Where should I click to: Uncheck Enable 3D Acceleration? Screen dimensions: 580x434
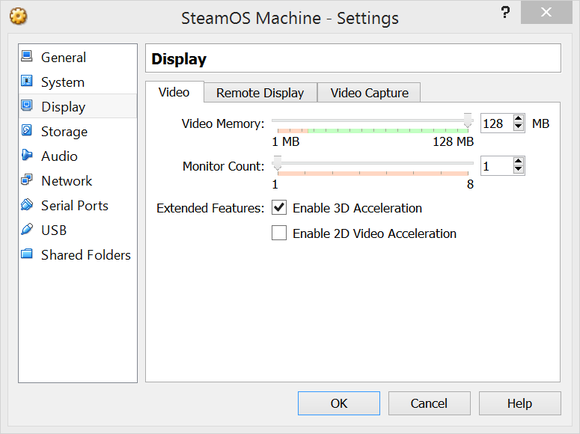[x=279, y=208]
